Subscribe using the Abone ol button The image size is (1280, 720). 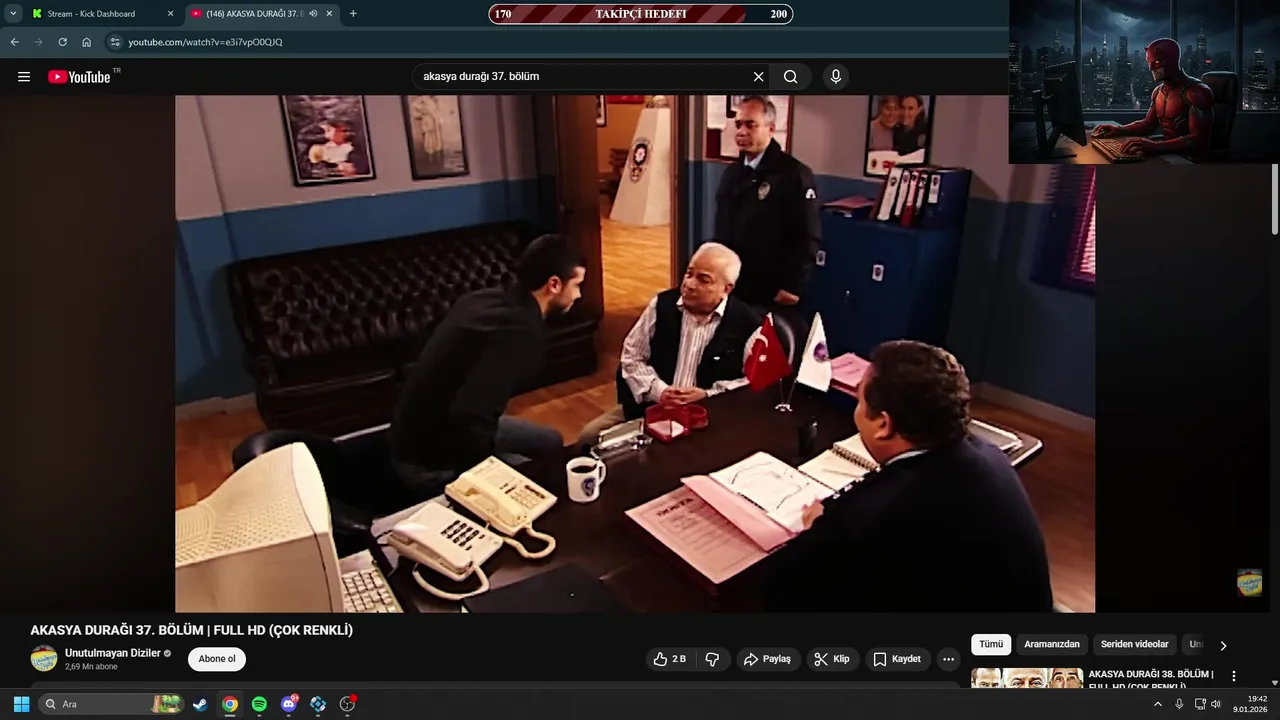click(217, 659)
